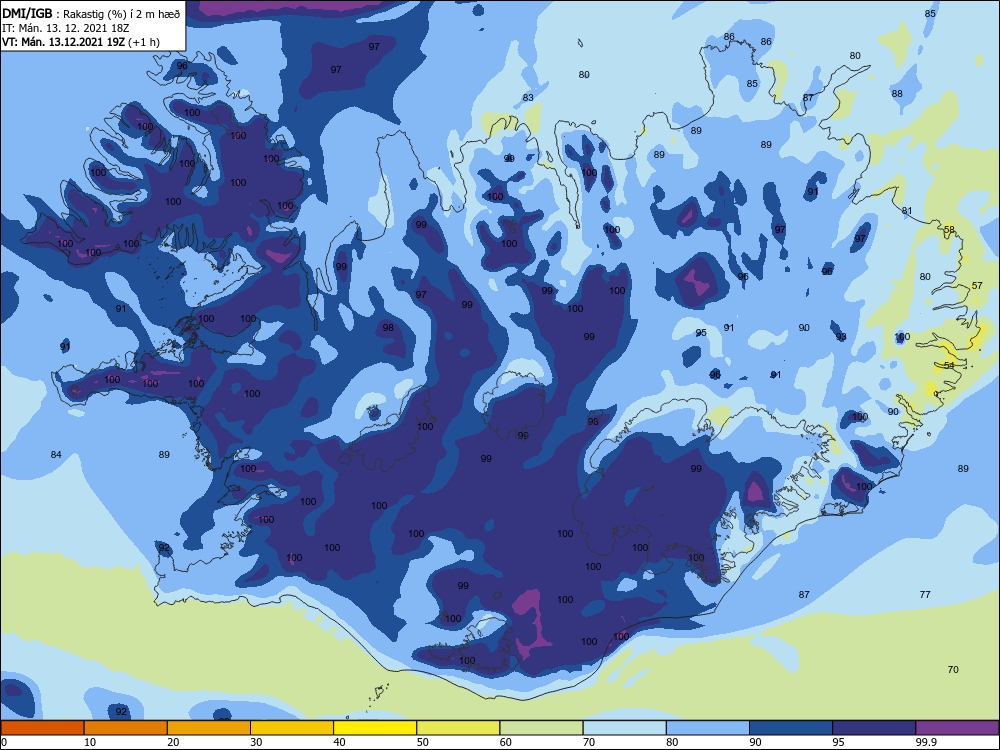
Task: Click the '20' legend scale label
Action: pyautogui.click(x=173, y=742)
